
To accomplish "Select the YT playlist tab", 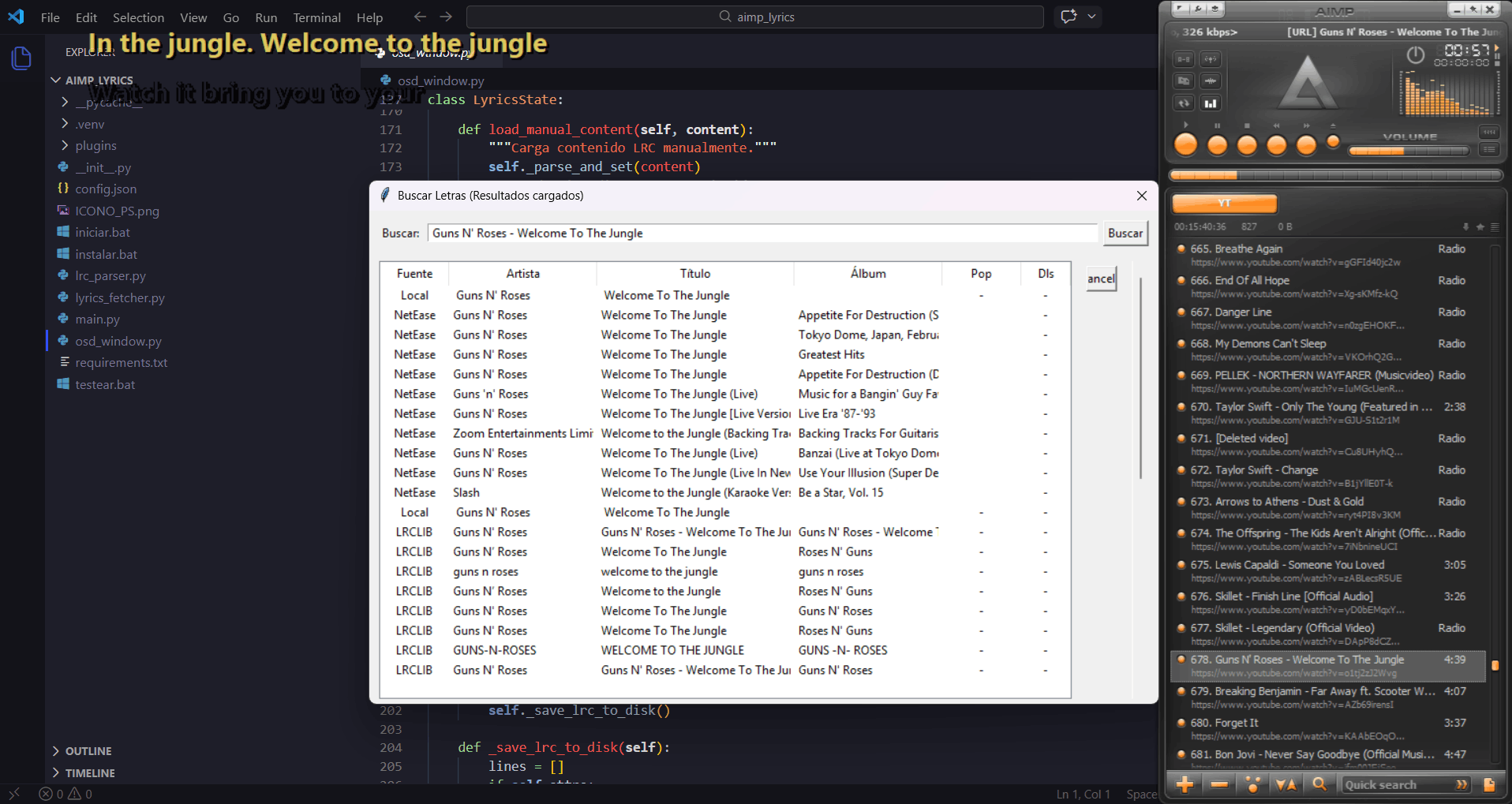I will (x=1224, y=204).
